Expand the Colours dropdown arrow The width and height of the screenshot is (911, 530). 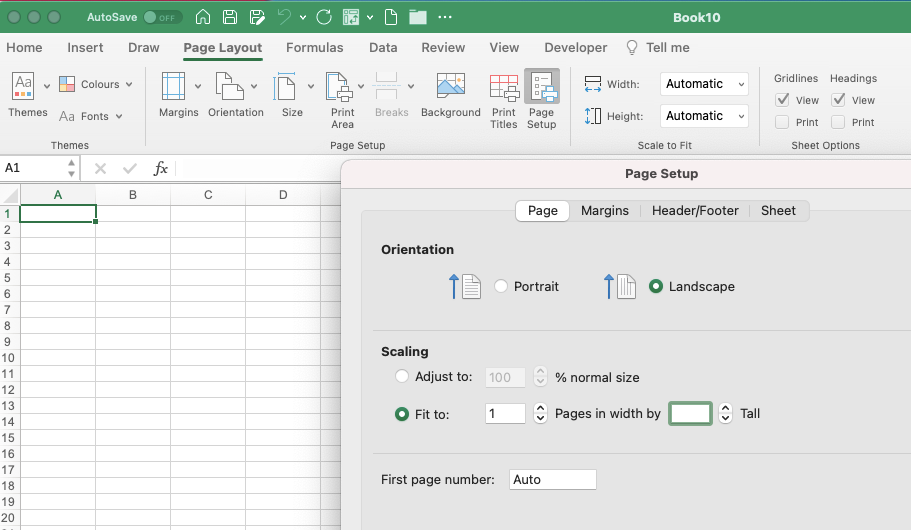(129, 84)
